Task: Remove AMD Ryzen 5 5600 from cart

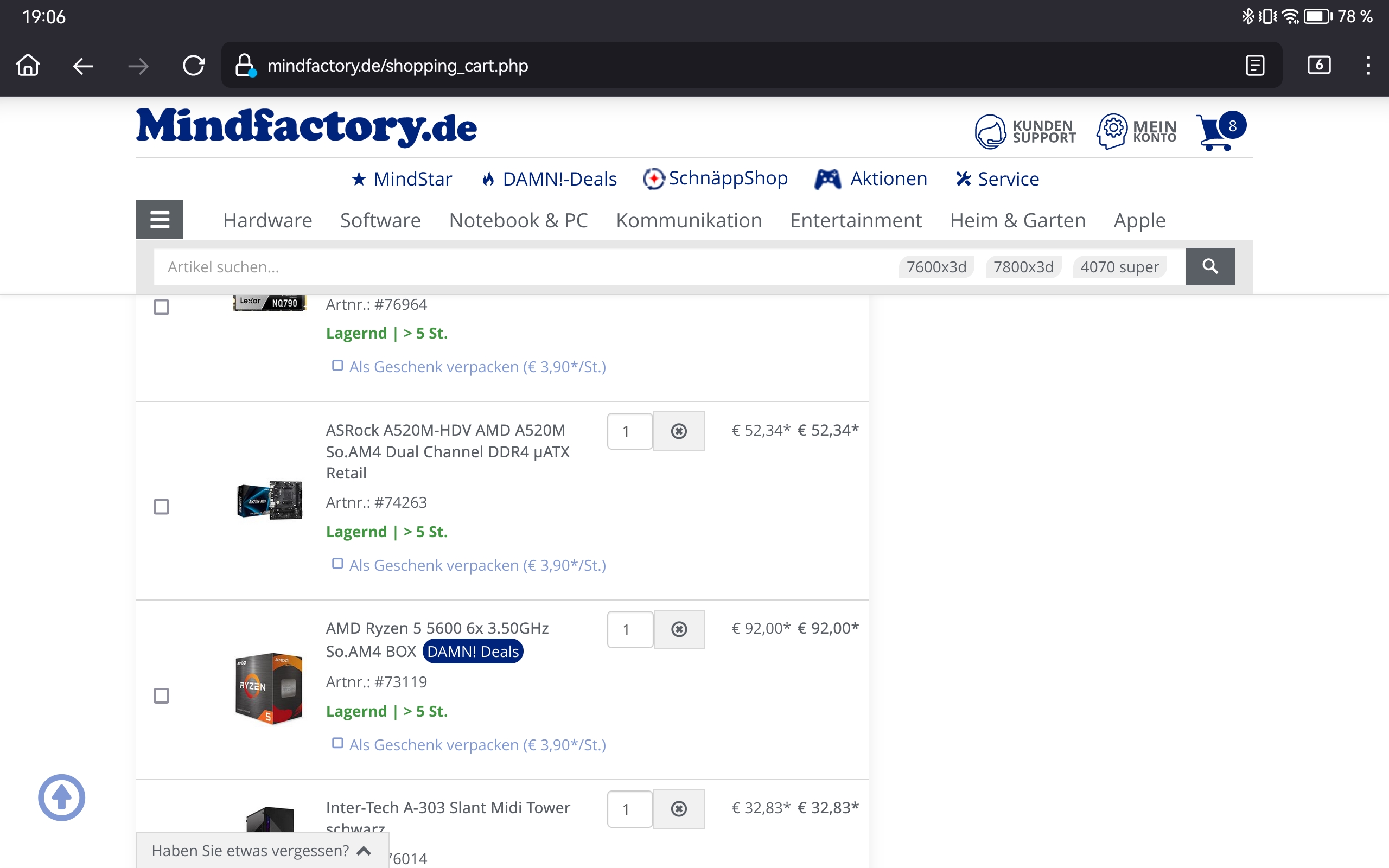Action: 678,630
